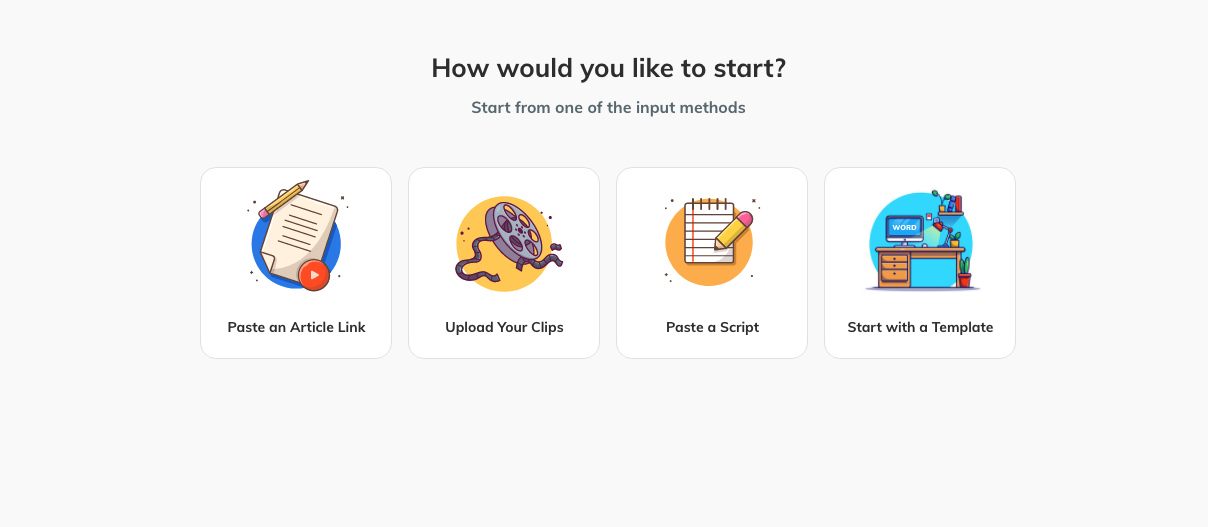The width and height of the screenshot is (1208, 527).
Task: Select the "Paste an Article Link" label
Action: click(296, 327)
